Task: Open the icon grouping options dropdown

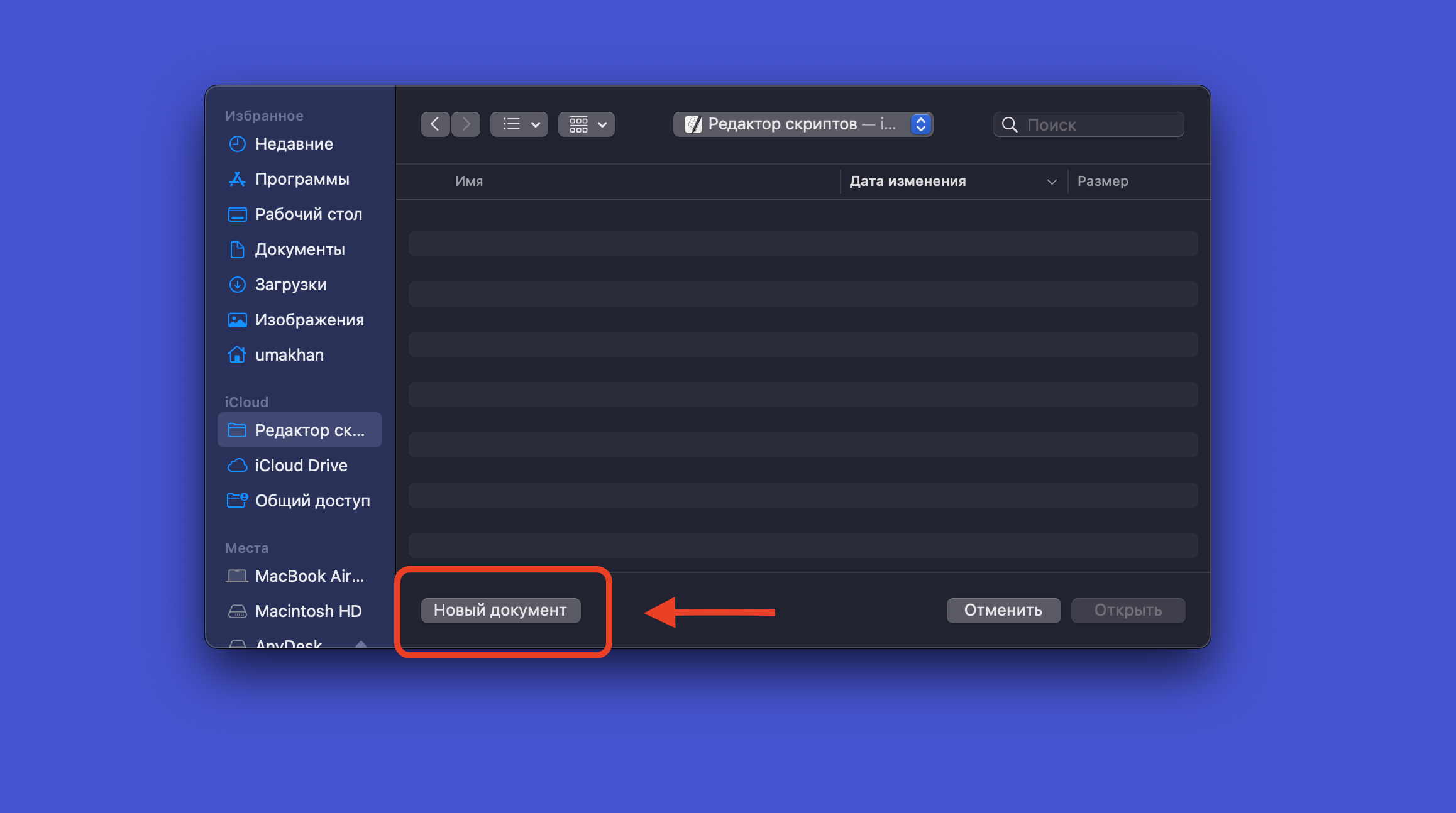Action: point(587,124)
